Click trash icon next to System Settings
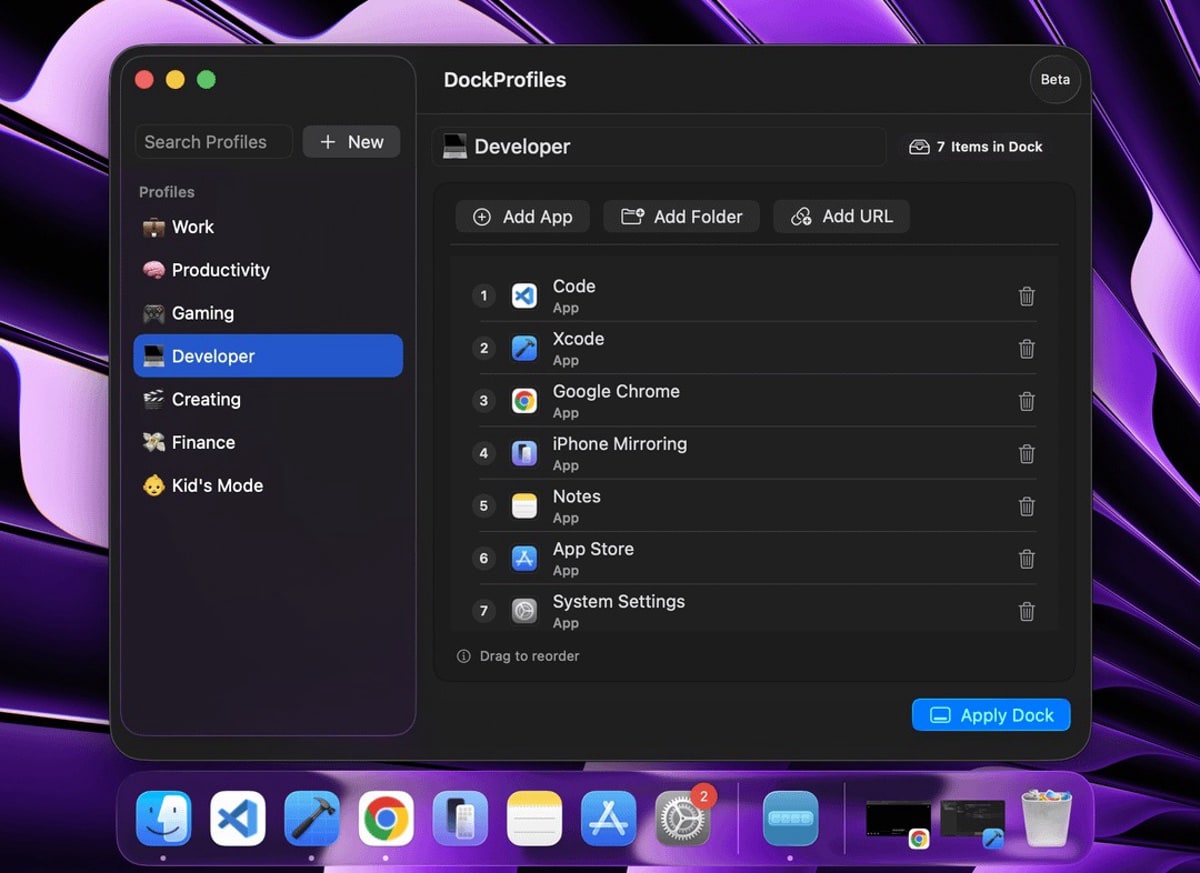Viewport: 1200px width, 873px height. [1026, 611]
